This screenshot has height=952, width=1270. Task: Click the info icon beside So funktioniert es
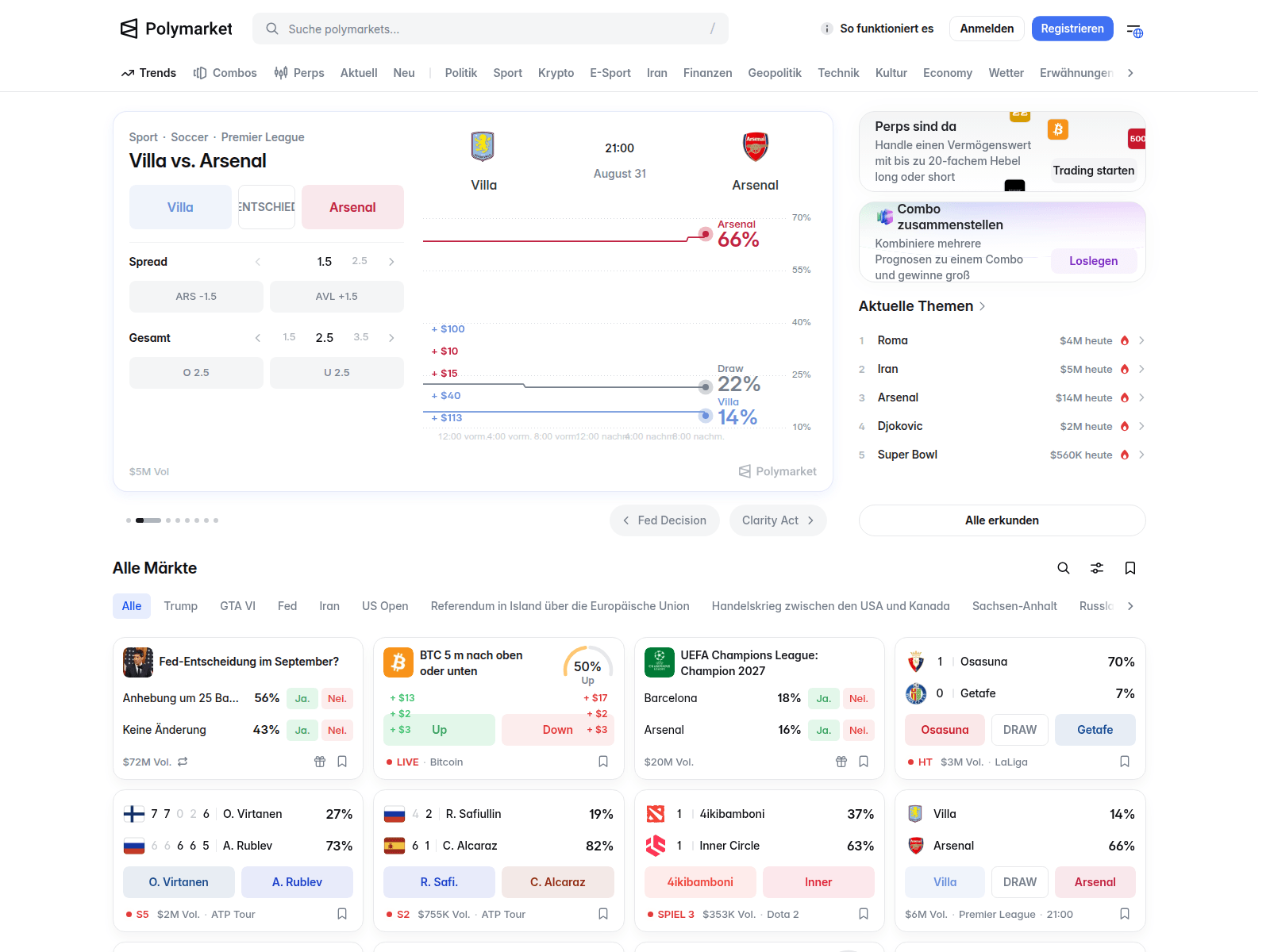pos(826,29)
